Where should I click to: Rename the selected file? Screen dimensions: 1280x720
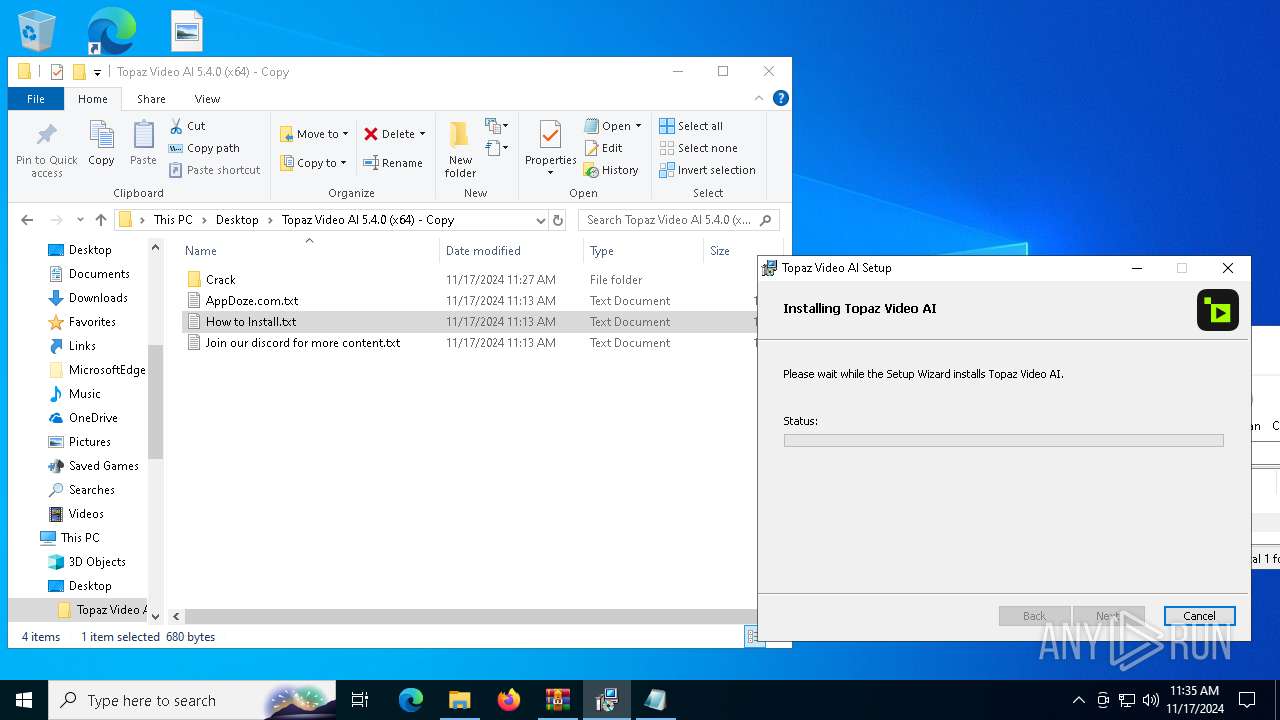(392, 163)
